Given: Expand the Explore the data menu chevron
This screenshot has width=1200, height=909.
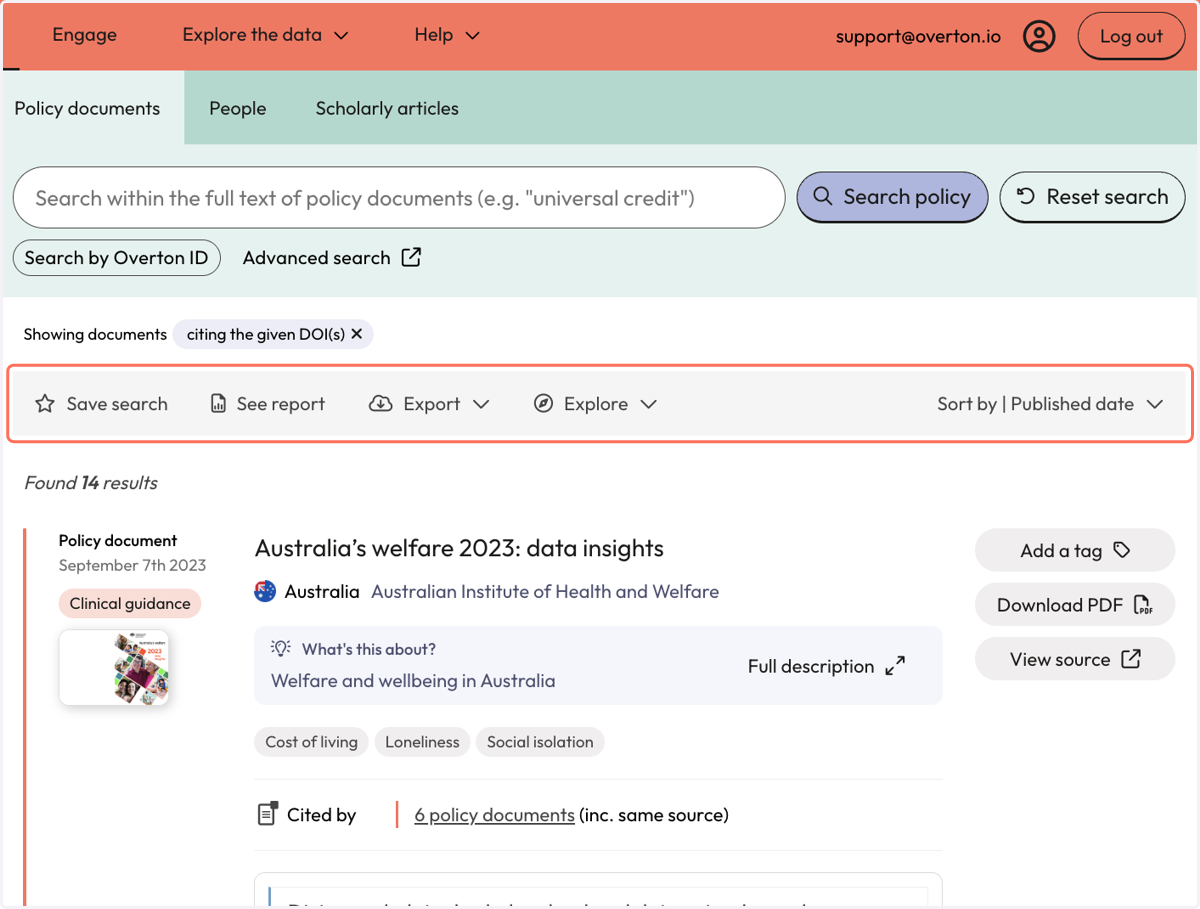Looking at the screenshot, I should [x=341, y=36].
